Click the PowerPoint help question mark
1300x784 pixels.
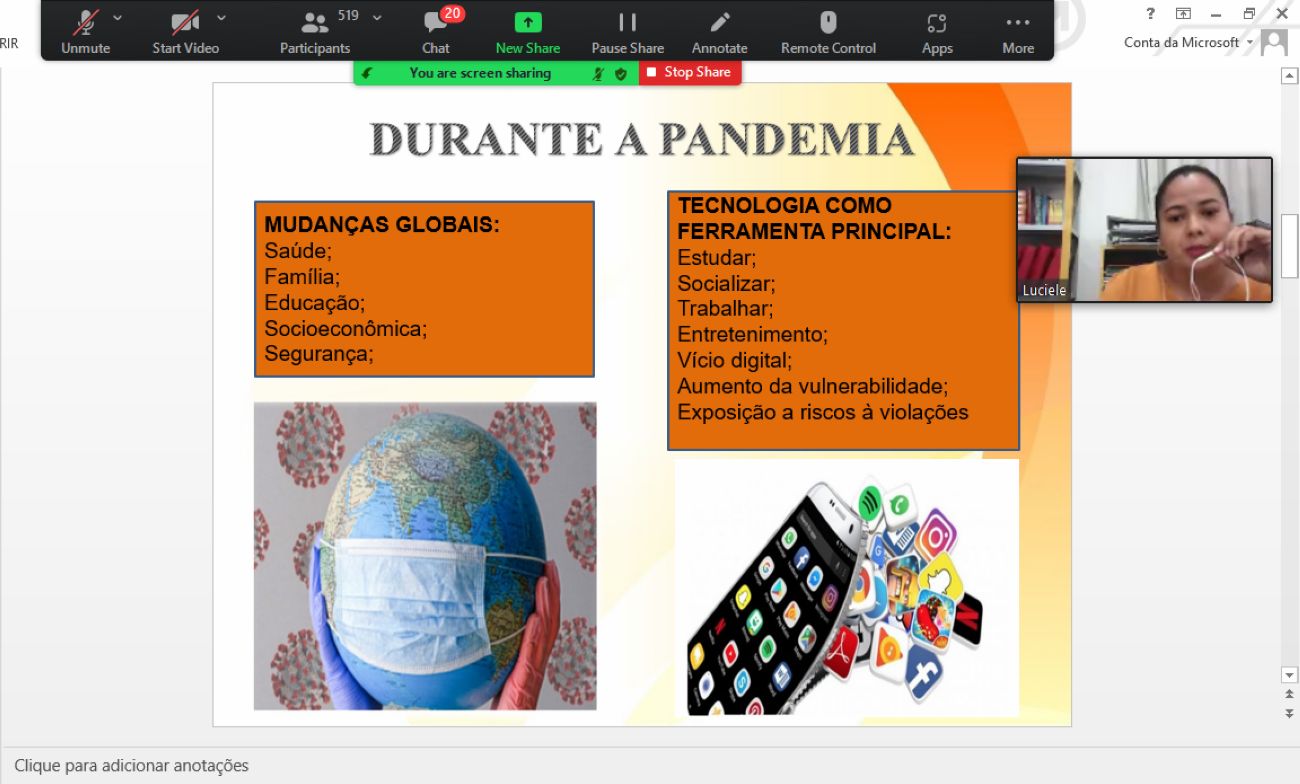coord(1151,14)
